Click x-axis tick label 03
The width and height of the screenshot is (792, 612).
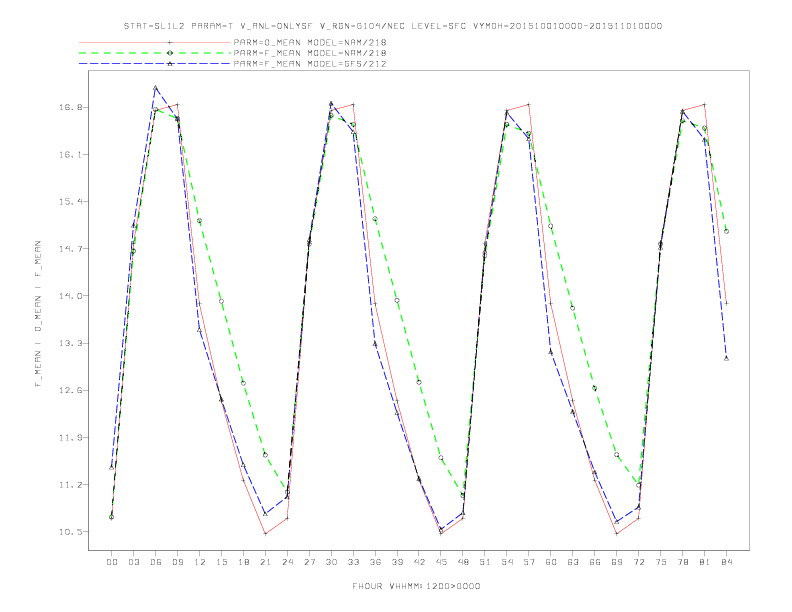pos(134,562)
